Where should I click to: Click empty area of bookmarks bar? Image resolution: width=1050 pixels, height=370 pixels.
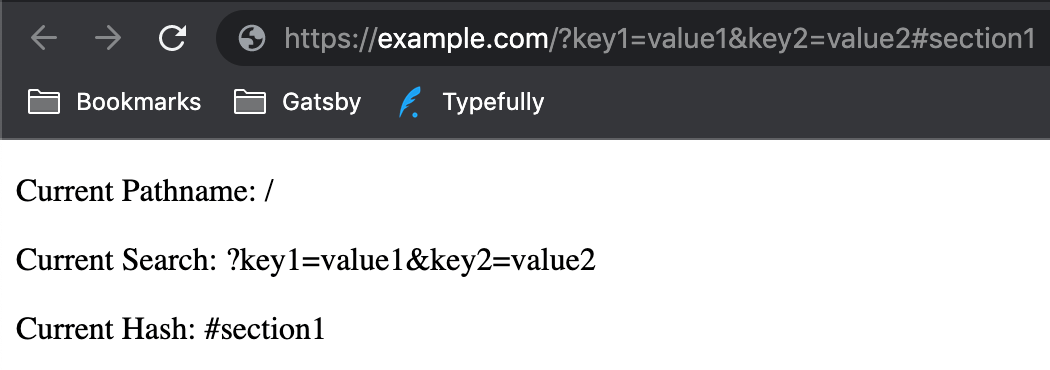click(790, 102)
